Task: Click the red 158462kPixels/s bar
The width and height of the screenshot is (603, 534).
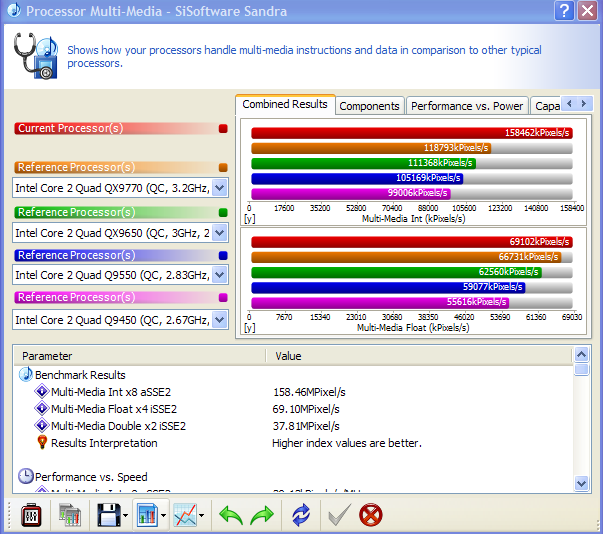Action: [412, 133]
